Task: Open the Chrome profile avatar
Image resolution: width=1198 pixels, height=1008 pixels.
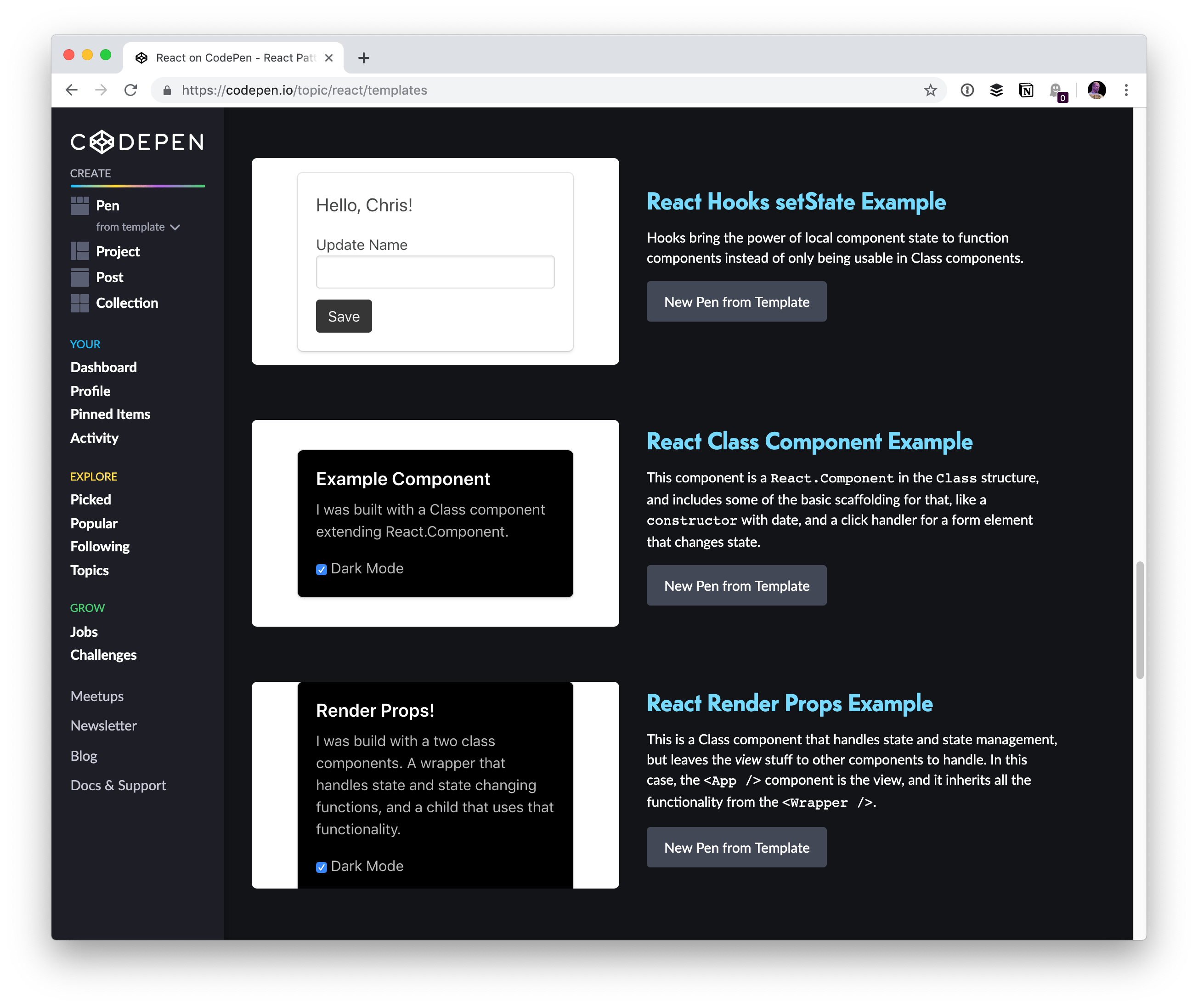Action: pyautogui.click(x=1096, y=90)
